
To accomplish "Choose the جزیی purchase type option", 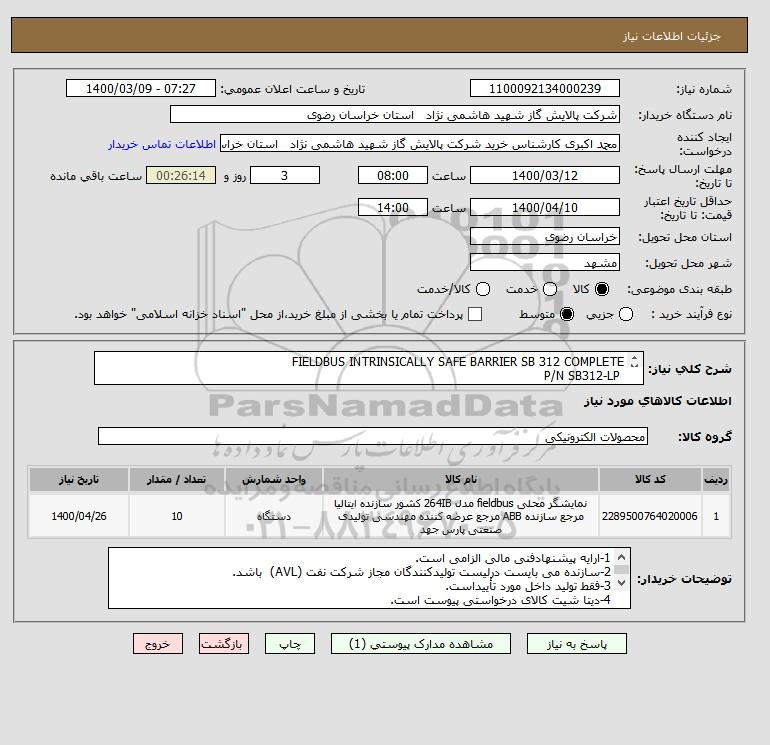I will 626,314.
